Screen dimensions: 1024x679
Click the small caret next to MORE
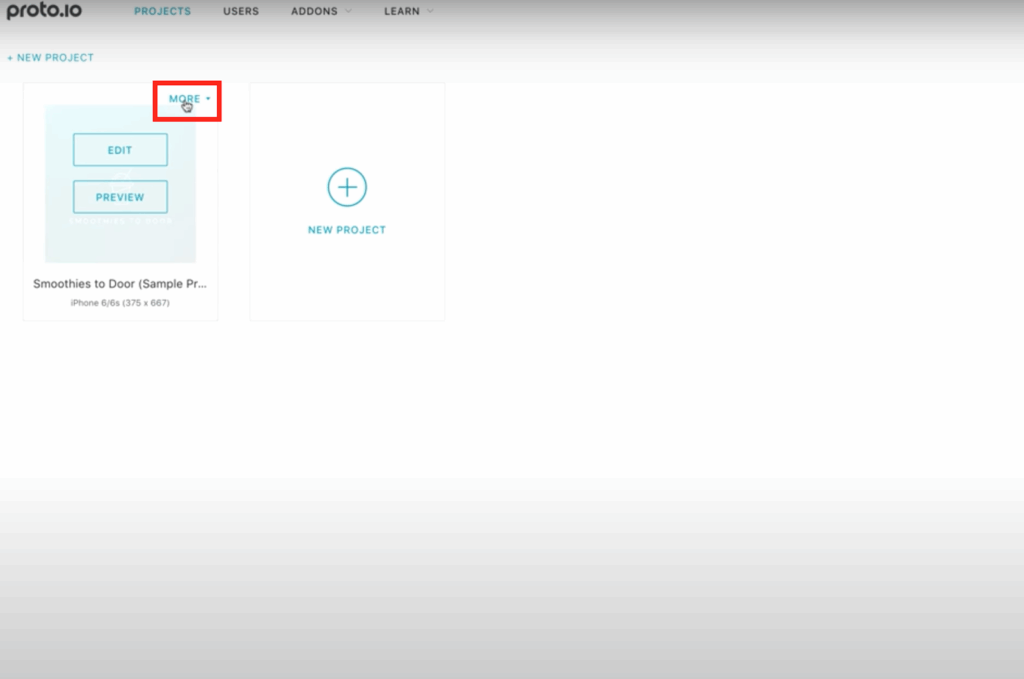(208, 99)
